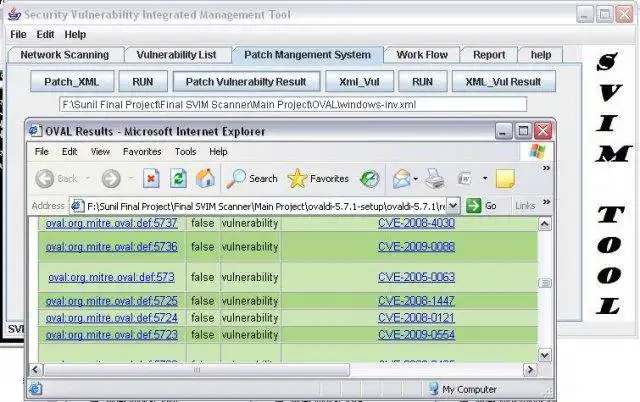The height and width of the screenshot is (402, 640).
Task: Click the IE page icon in address bar
Action: click(x=77, y=206)
